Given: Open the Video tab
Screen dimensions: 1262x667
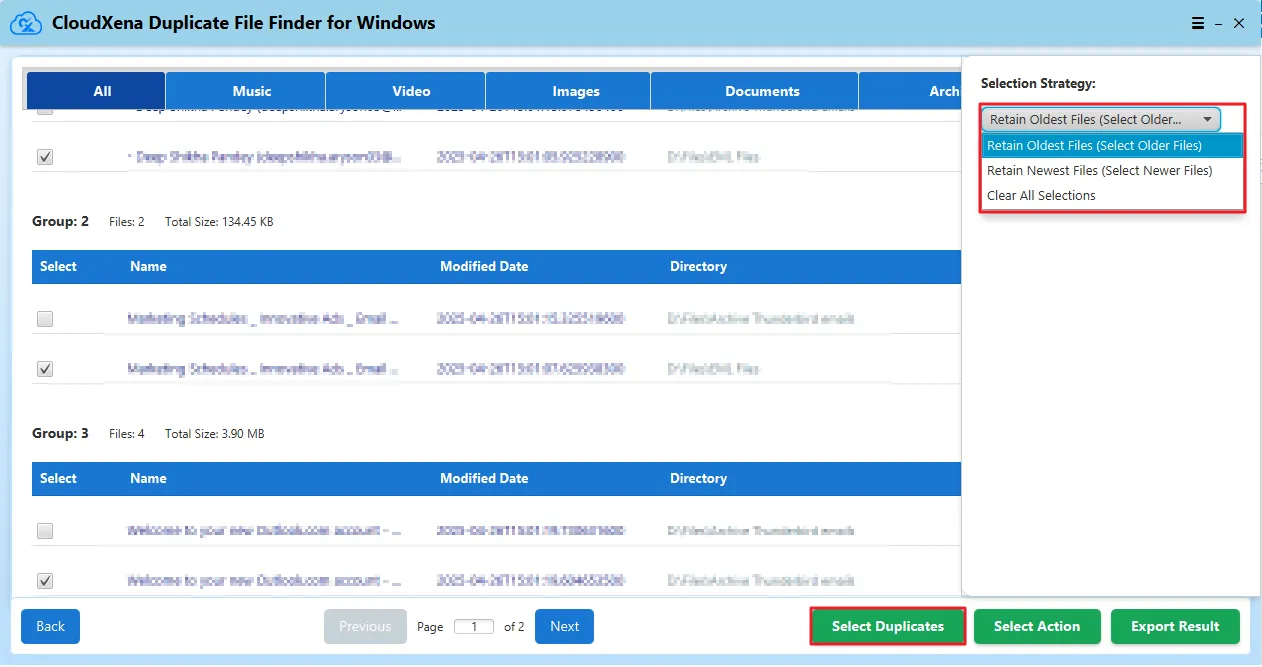Looking at the screenshot, I should pyautogui.click(x=411, y=91).
